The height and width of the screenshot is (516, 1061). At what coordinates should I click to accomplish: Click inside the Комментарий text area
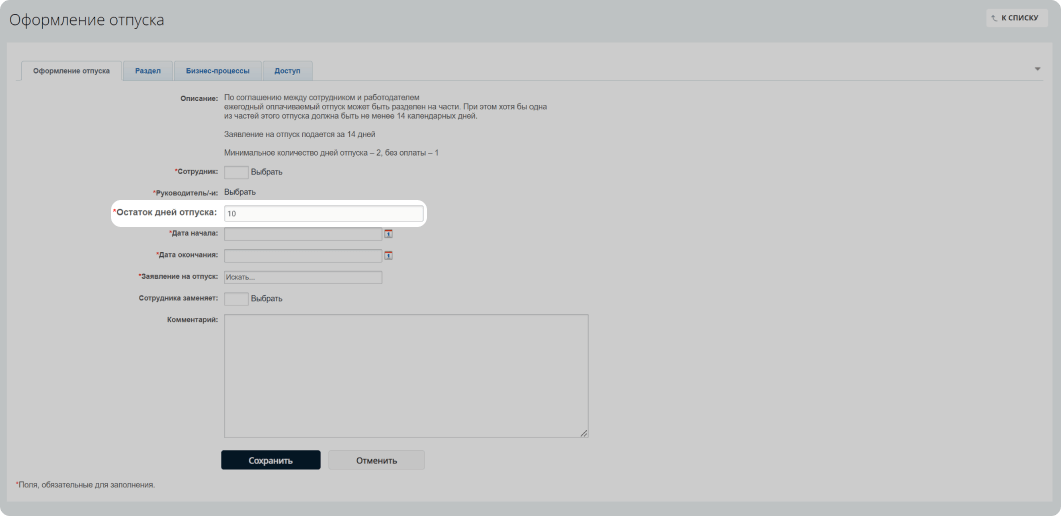405,375
